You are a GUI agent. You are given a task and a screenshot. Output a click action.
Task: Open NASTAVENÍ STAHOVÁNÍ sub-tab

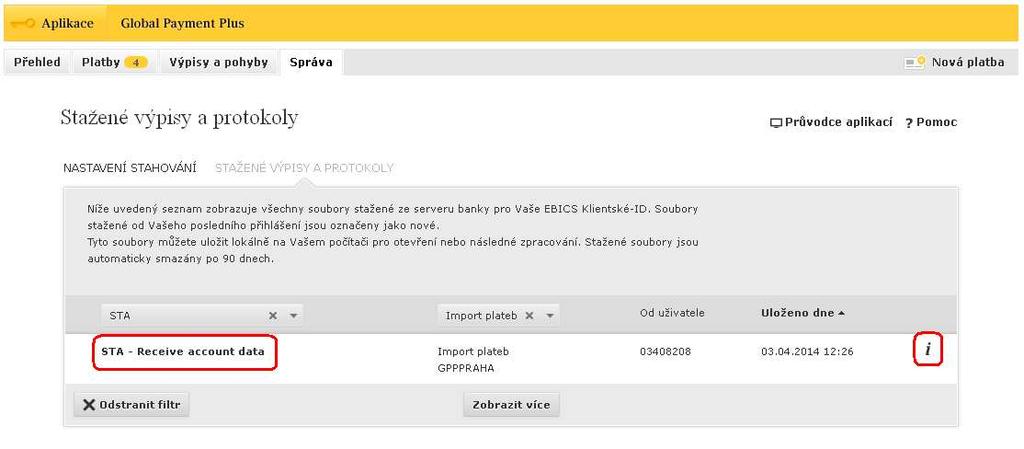(x=130, y=168)
